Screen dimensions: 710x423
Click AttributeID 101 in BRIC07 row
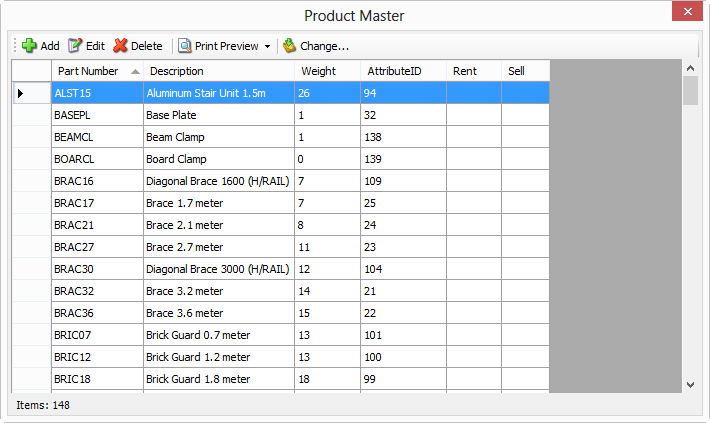[404, 335]
